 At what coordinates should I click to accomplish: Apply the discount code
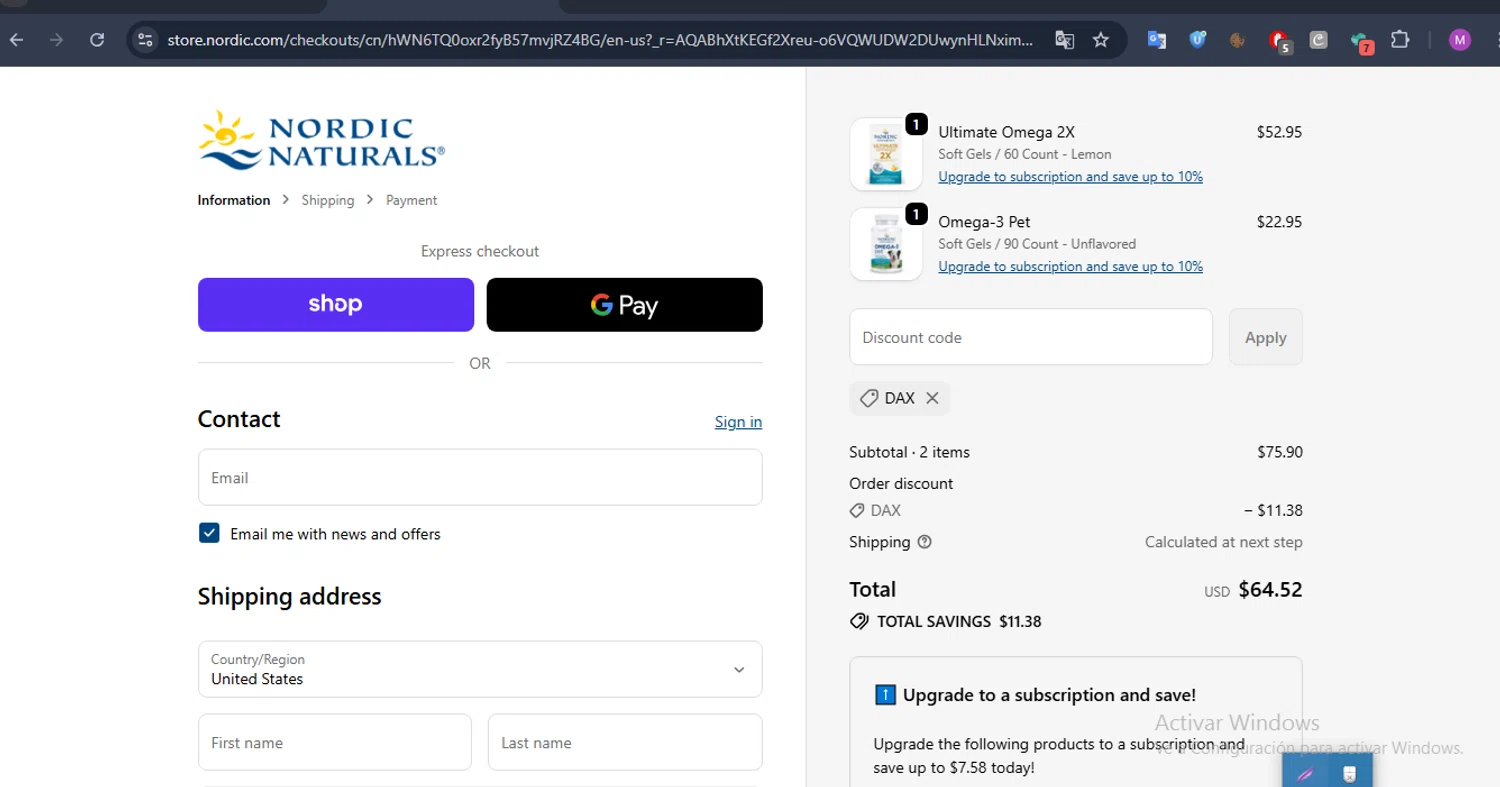point(1266,337)
